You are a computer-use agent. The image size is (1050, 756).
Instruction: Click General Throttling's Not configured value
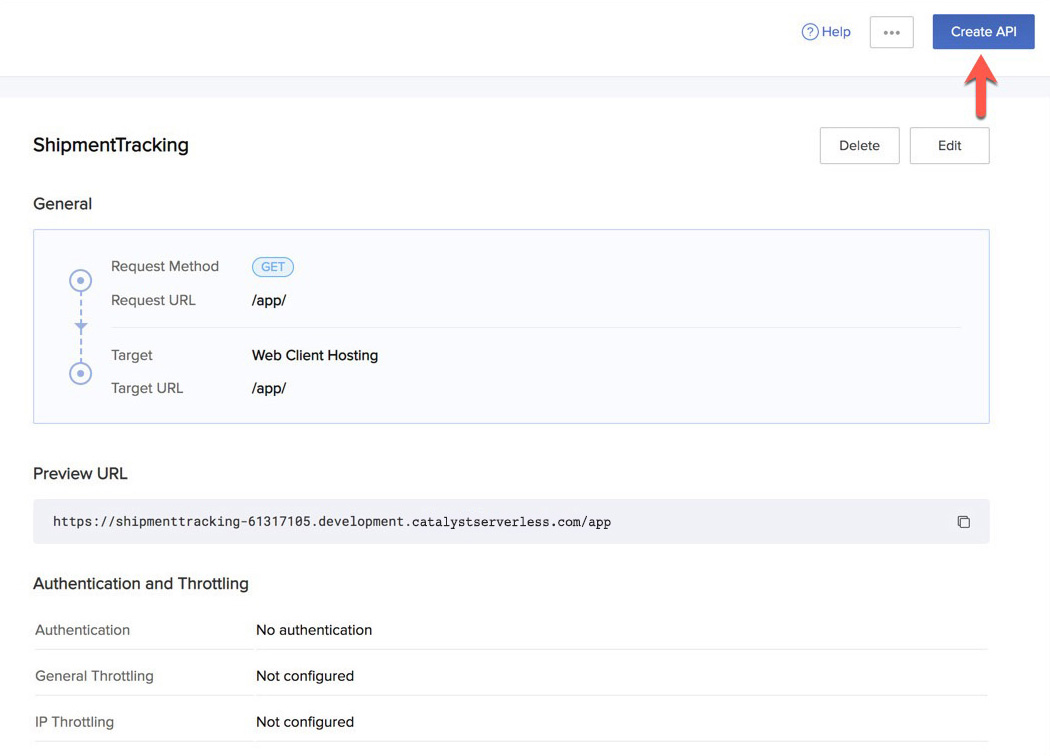pos(305,676)
